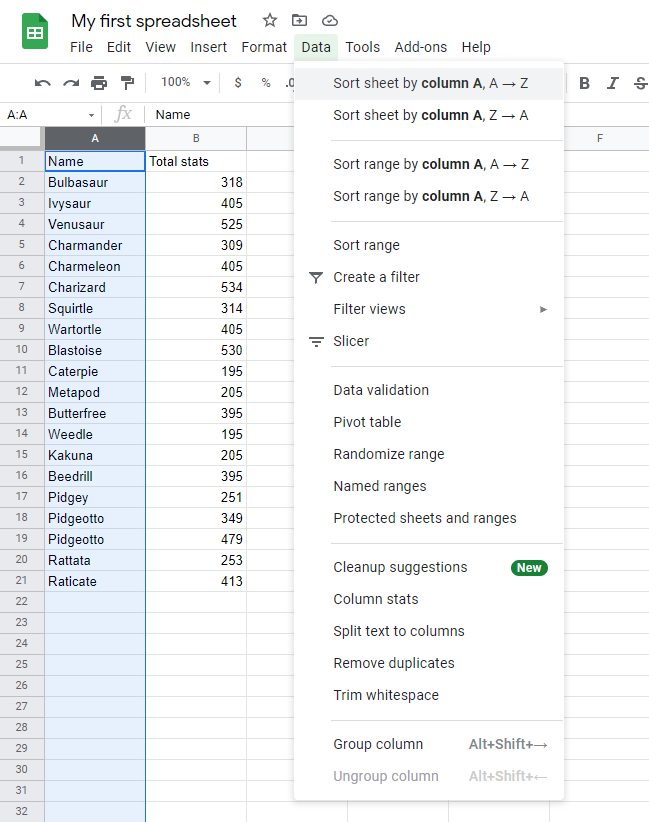Select the cell containing Charizard
Screen dimensions: 649x822
pyautogui.click(x=94, y=287)
